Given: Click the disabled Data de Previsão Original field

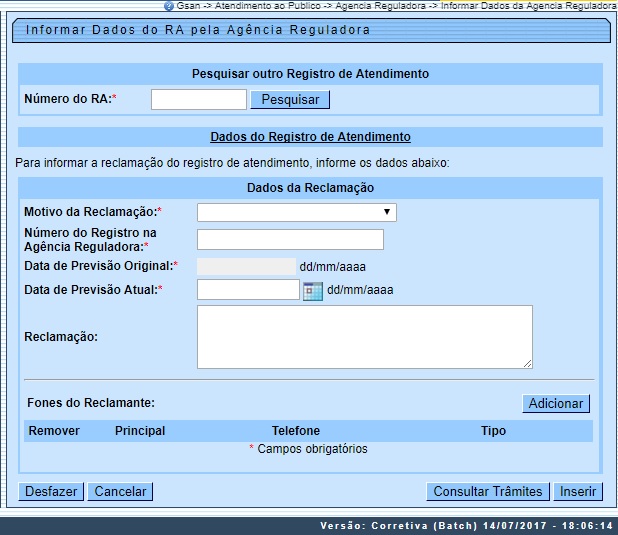Looking at the screenshot, I should [x=246, y=266].
